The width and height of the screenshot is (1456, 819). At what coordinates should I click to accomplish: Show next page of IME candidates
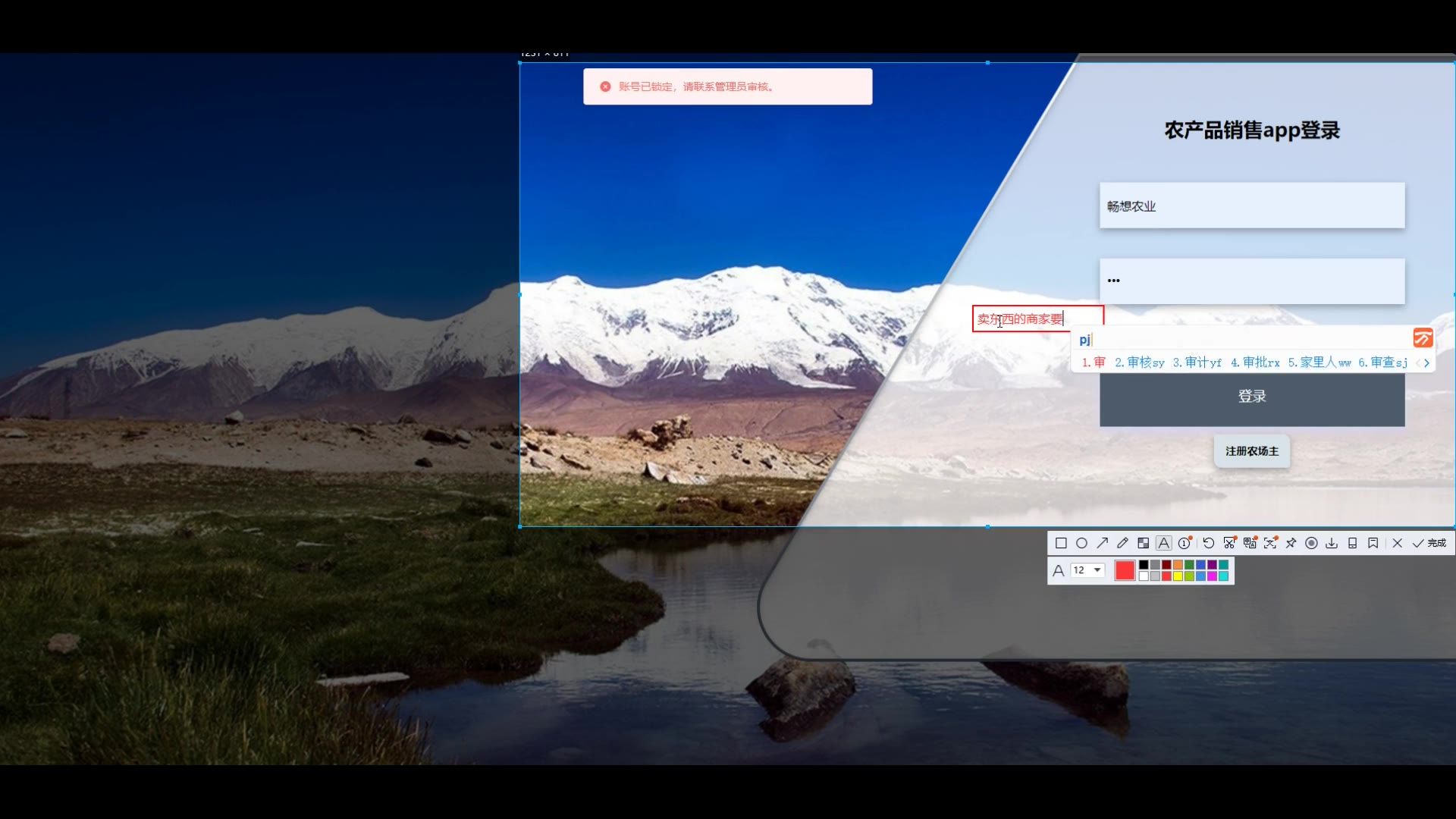coord(1427,363)
